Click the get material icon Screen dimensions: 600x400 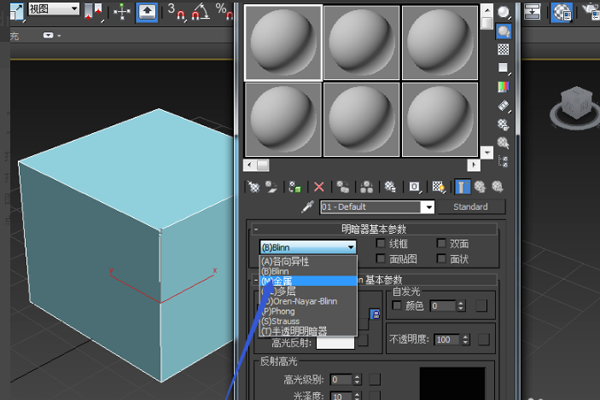pos(253,187)
